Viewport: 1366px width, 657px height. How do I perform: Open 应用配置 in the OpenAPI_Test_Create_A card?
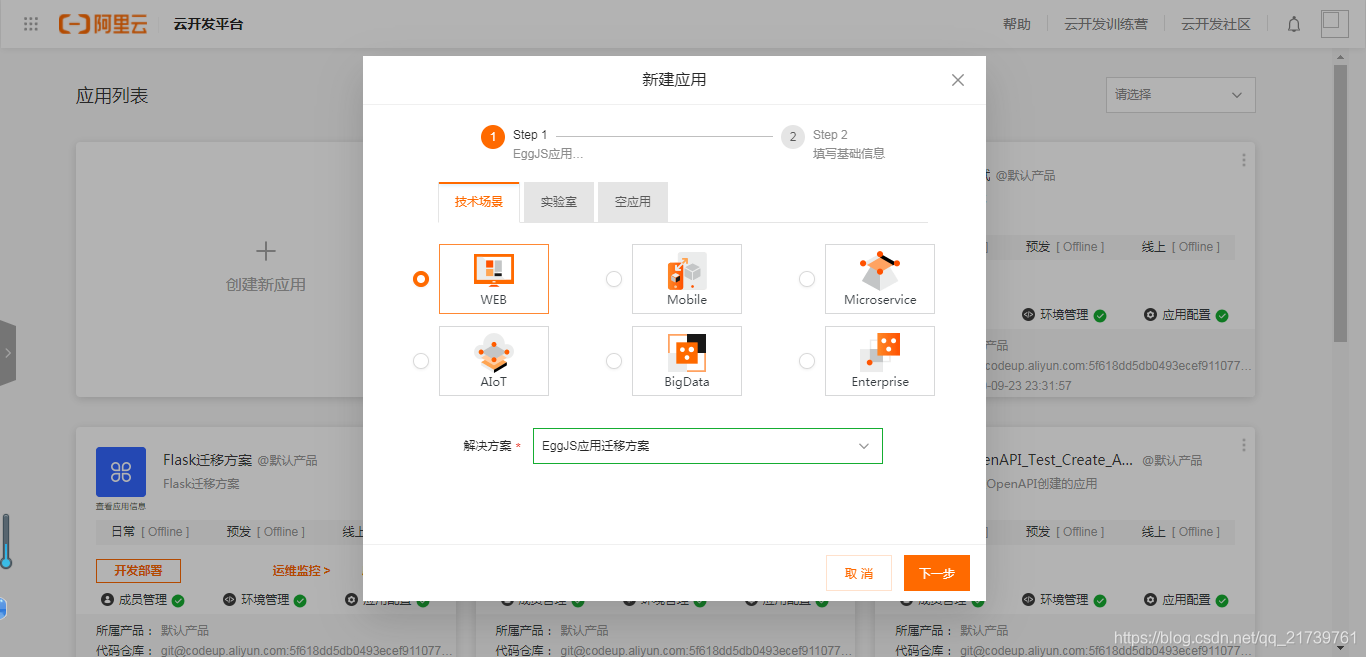click(x=1186, y=600)
